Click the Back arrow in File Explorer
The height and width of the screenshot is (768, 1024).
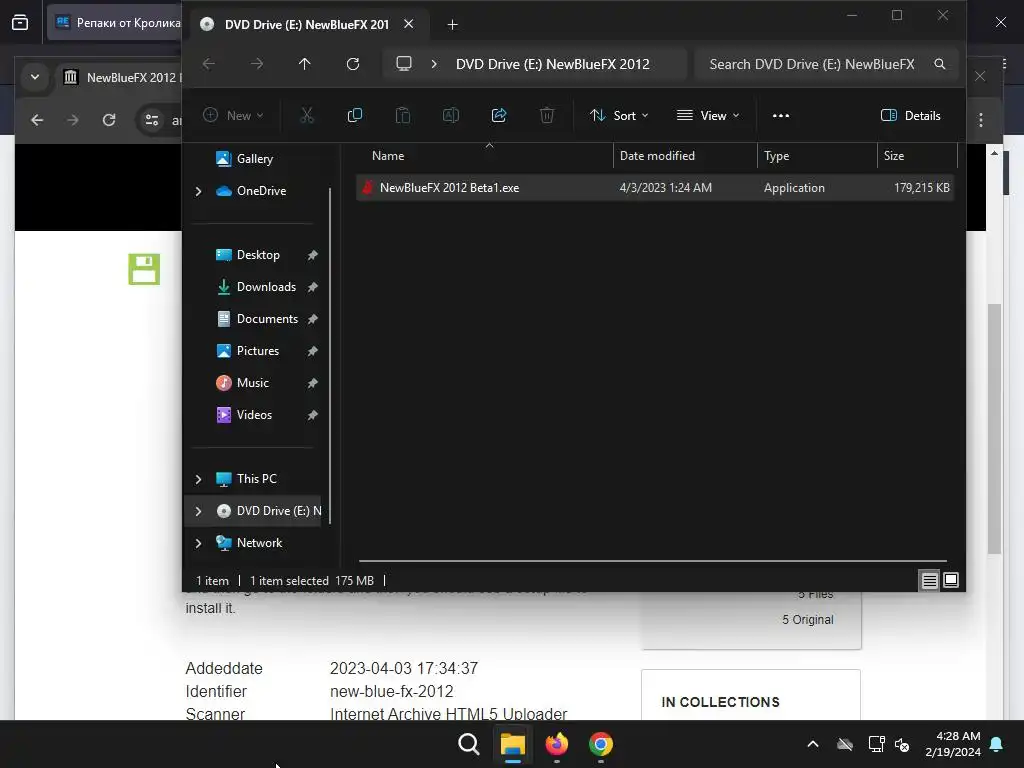209,64
